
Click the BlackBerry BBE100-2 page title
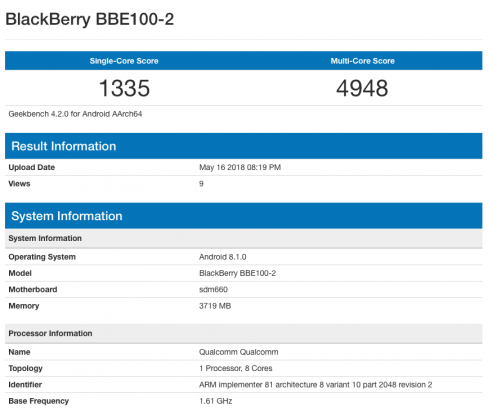pyautogui.click(x=90, y=20)
